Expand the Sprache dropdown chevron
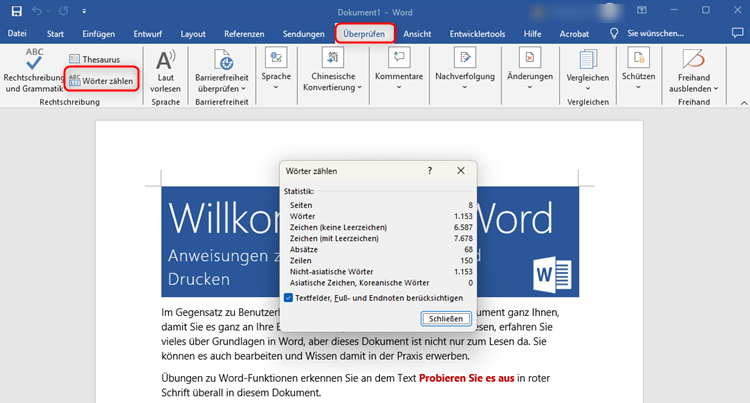 276,87
